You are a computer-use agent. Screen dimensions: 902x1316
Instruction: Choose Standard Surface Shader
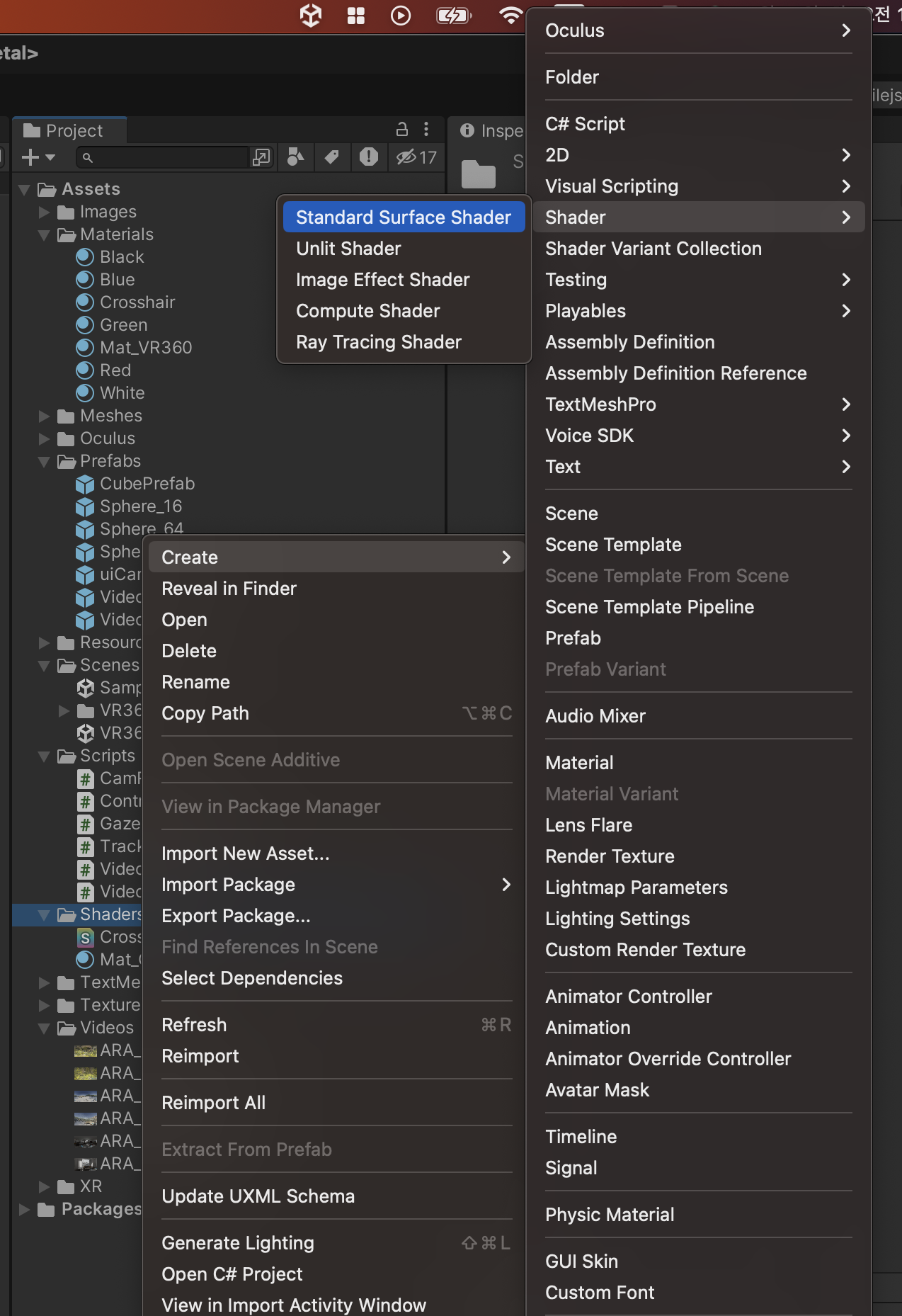click(x=404, y=217)
